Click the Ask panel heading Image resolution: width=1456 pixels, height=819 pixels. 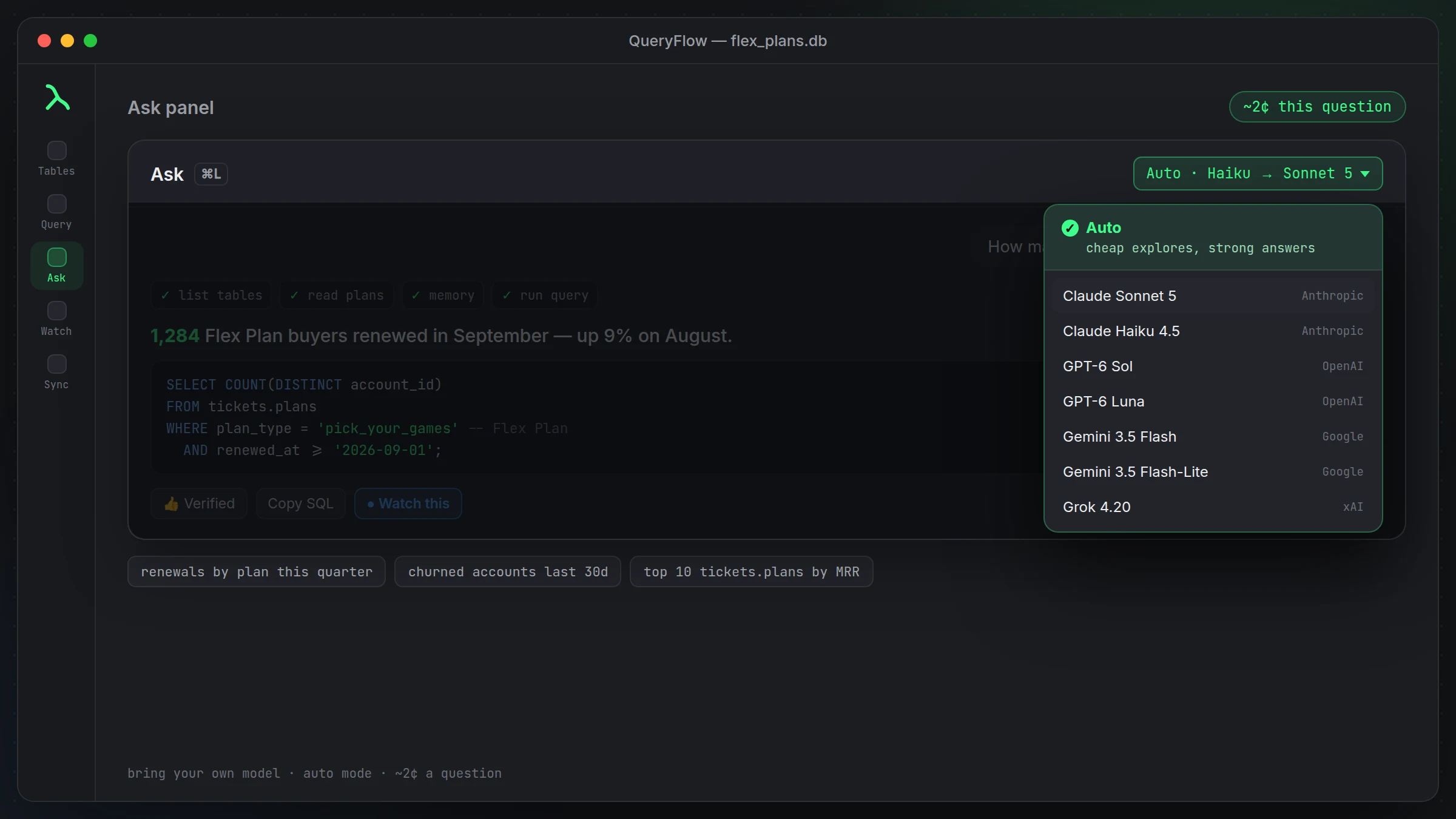click(x=170, y=107)
